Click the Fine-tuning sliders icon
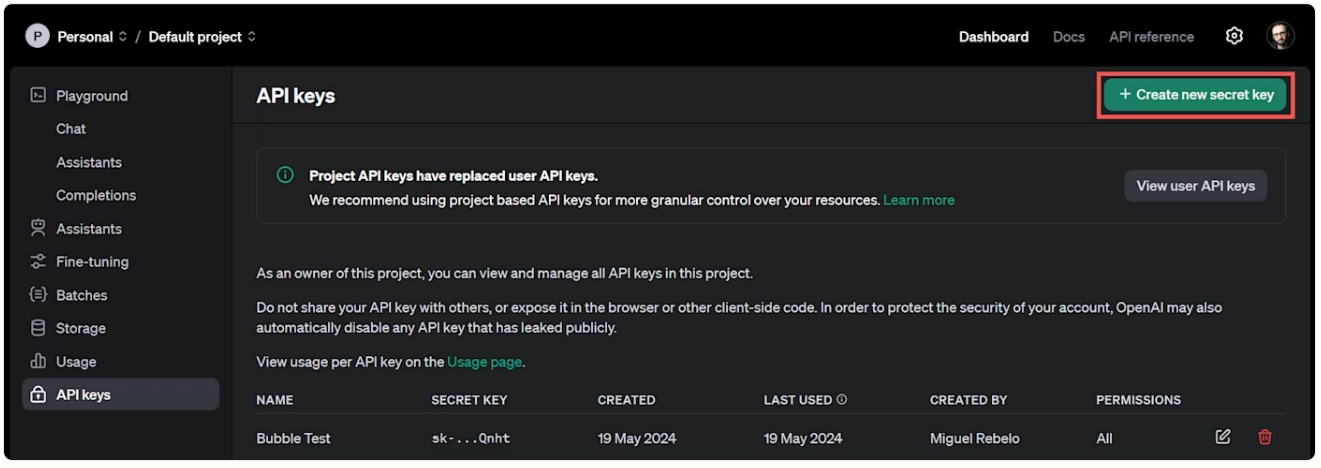The image size is (1321, 468). click(x=38, y=261)
